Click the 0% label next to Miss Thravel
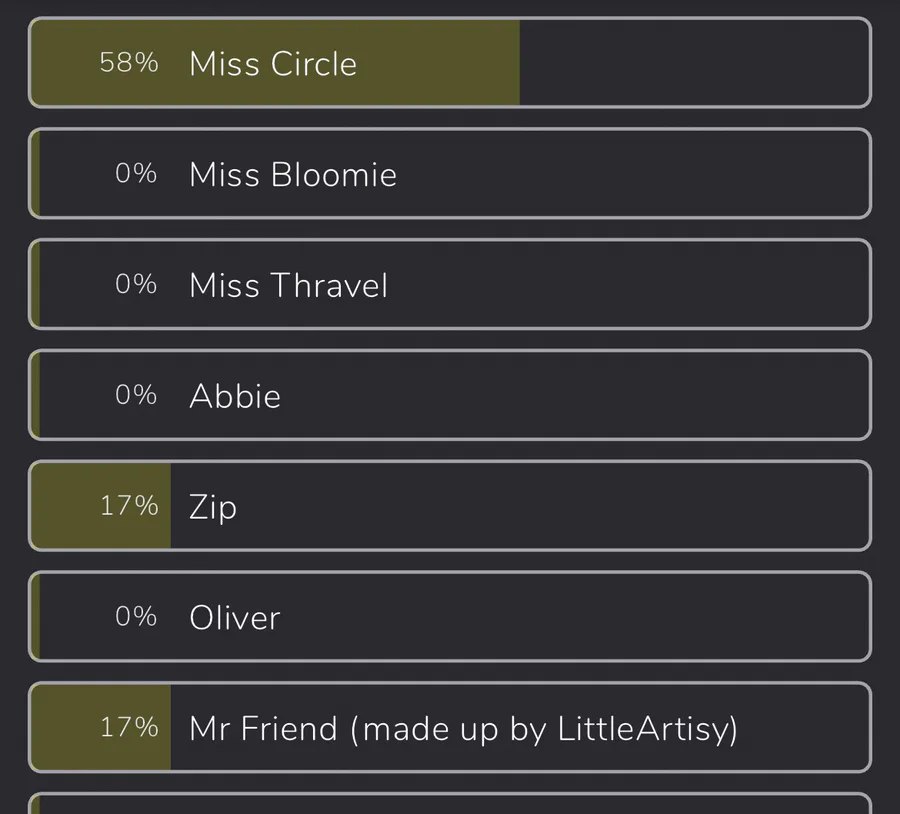This screenshot has width=900, height=814. click(136, 284)
